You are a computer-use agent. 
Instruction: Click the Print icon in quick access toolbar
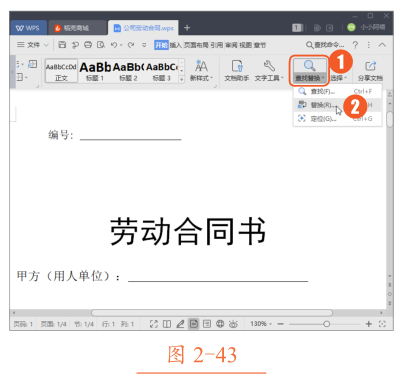pos(88,45)
